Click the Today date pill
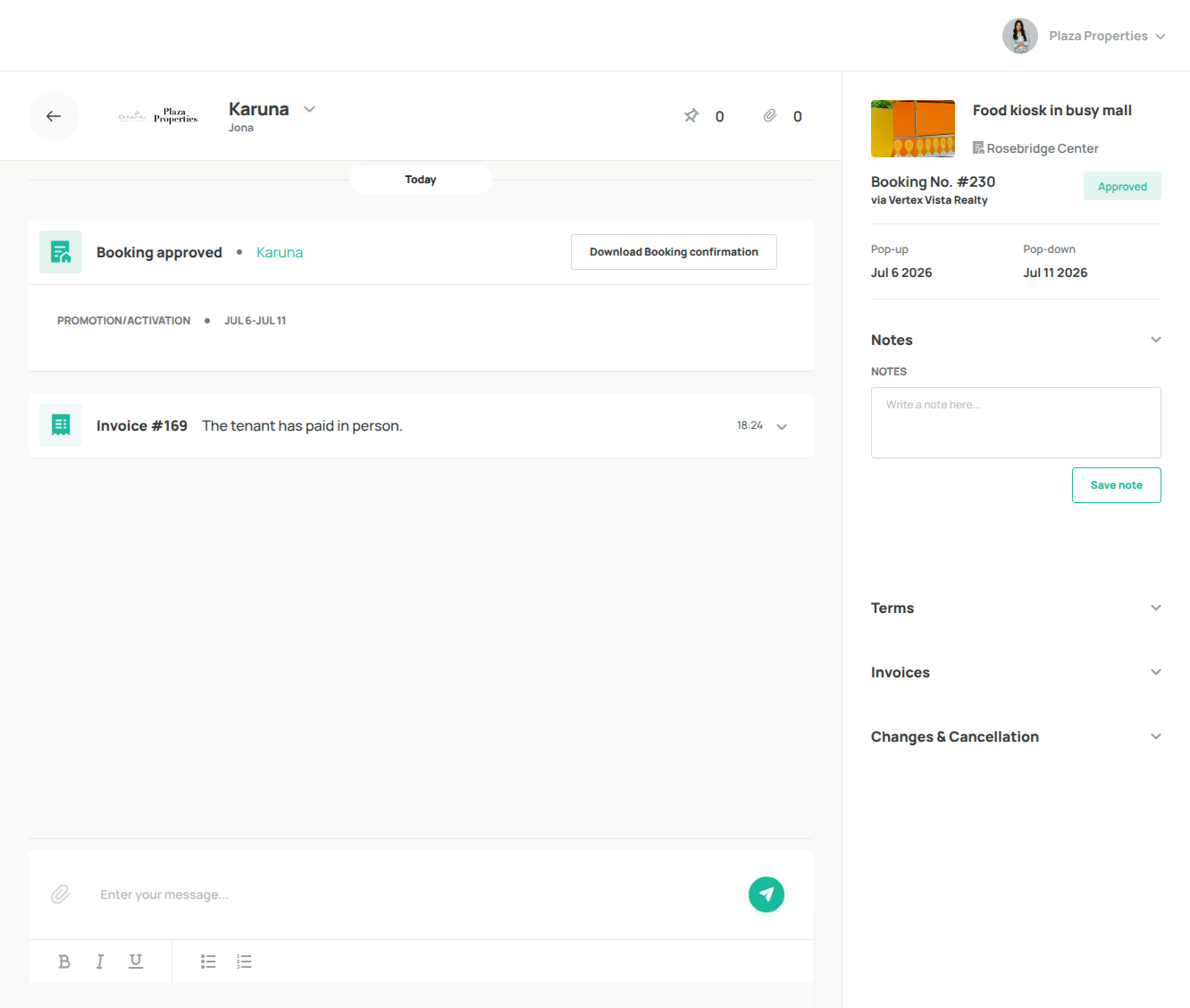 tap(421, 180)
